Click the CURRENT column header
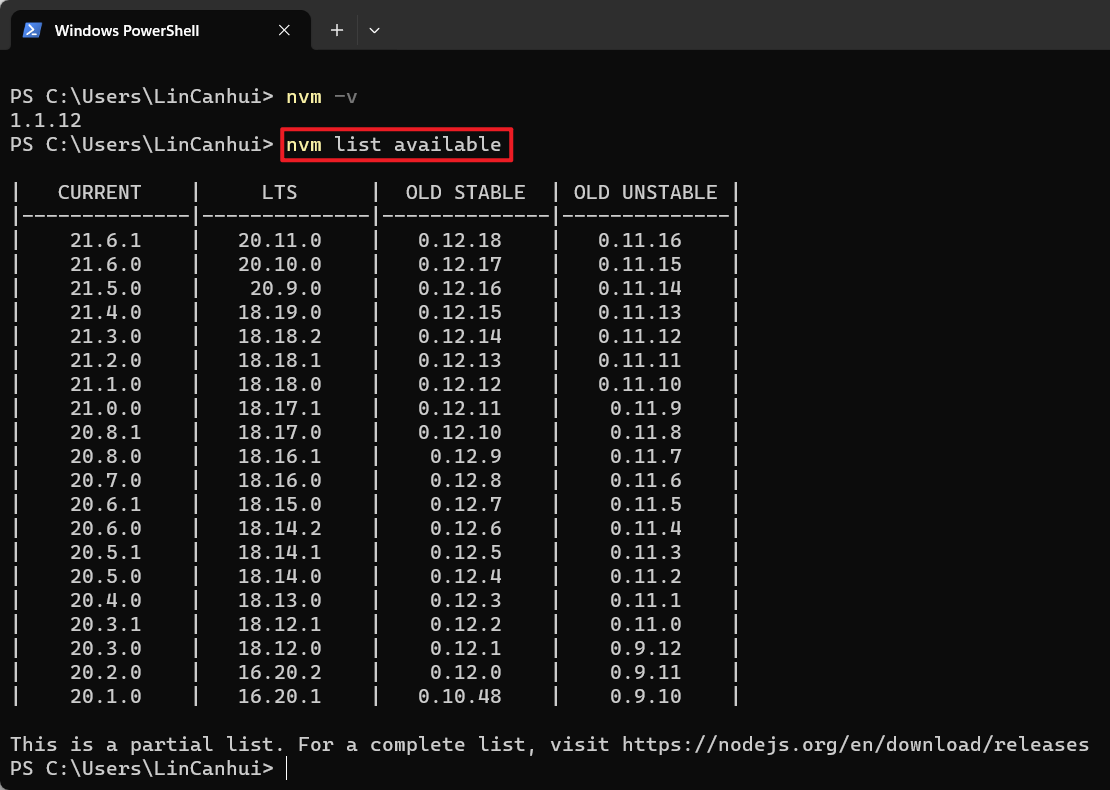Screen dimensions: 1110x790 [x=99, y=192]
